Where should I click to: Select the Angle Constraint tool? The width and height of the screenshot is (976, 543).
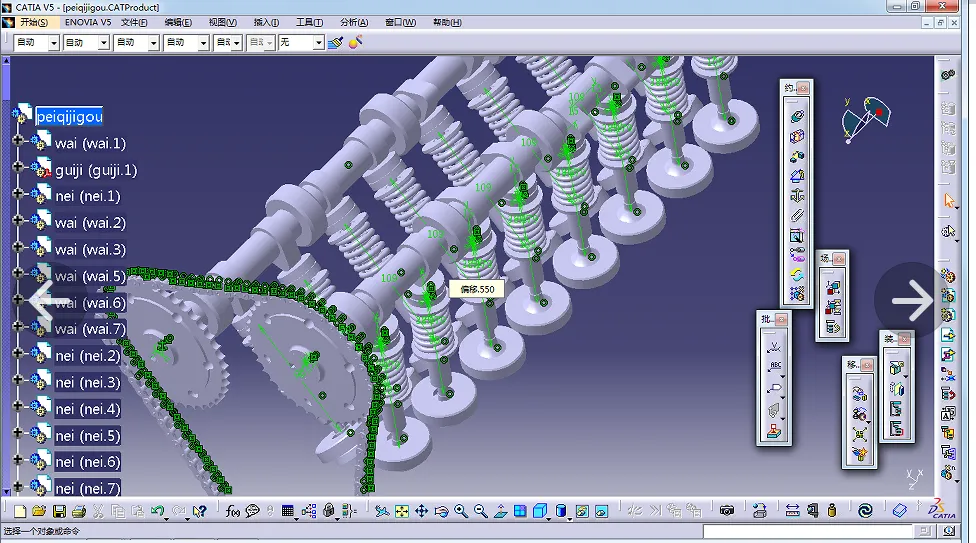tap(797, 176)
